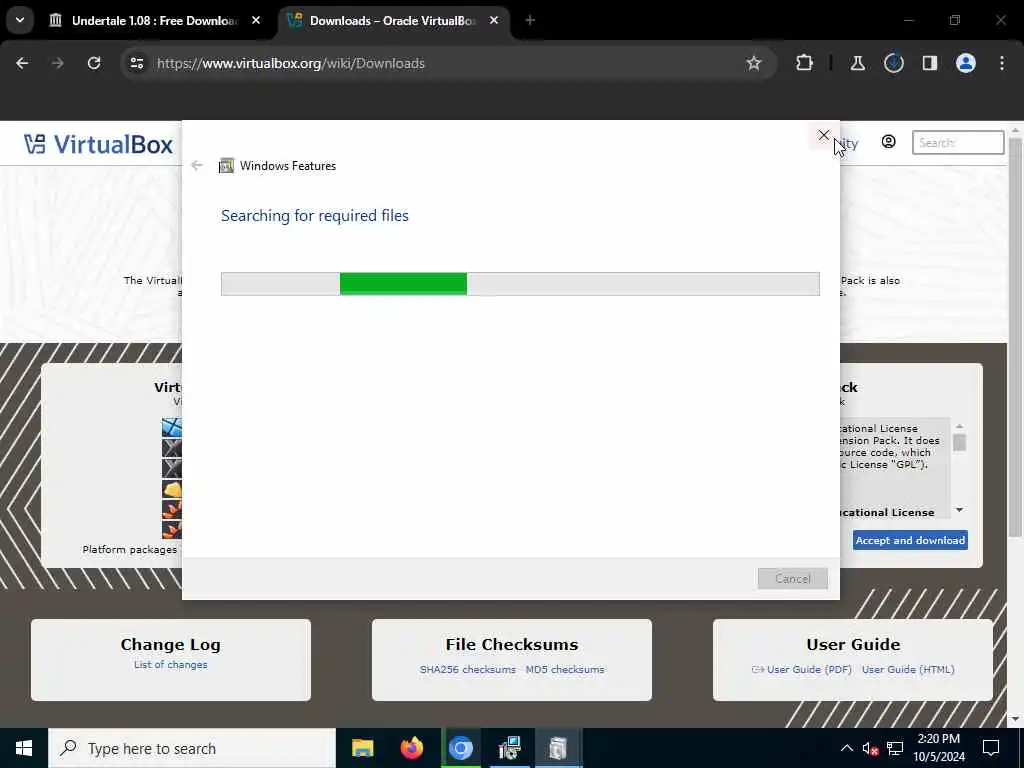Click the Searching for required files progress bar

tap(520, 284)
